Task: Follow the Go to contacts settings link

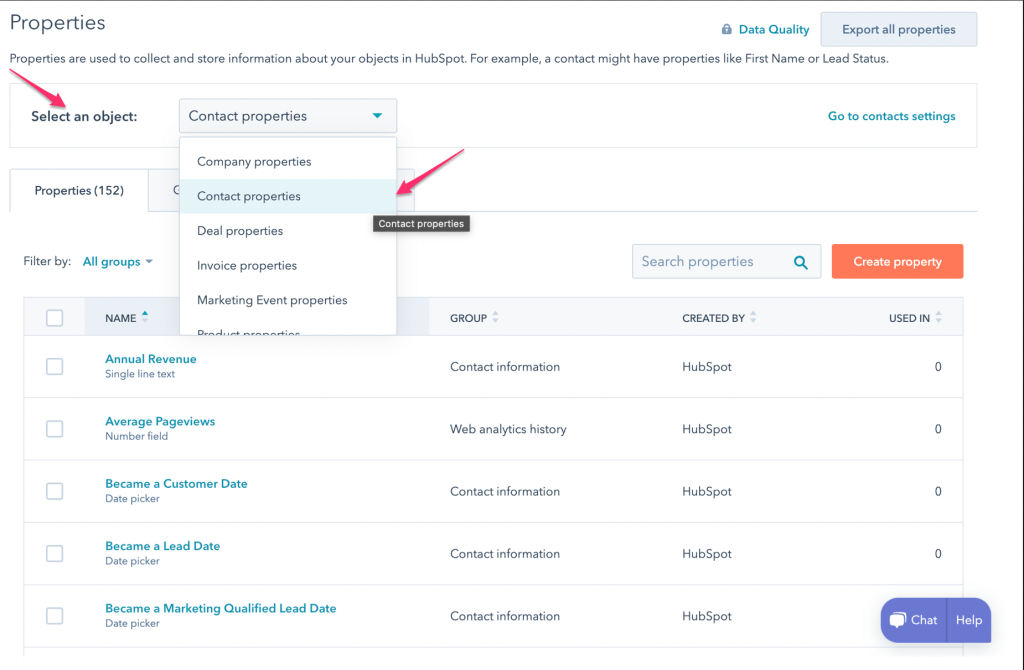Action: click(891, 116)
